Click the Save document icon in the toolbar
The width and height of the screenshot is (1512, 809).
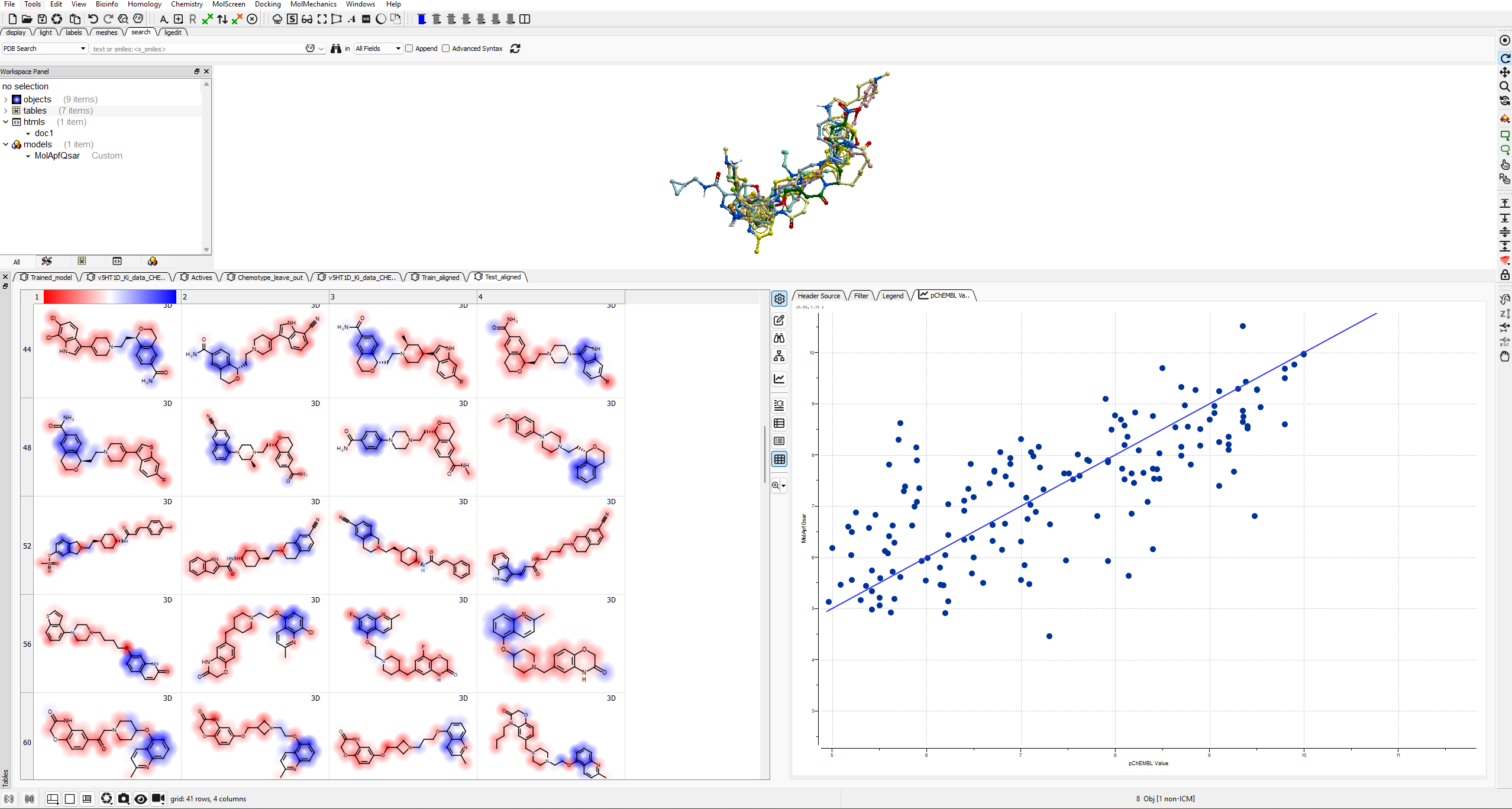(42, 19)
